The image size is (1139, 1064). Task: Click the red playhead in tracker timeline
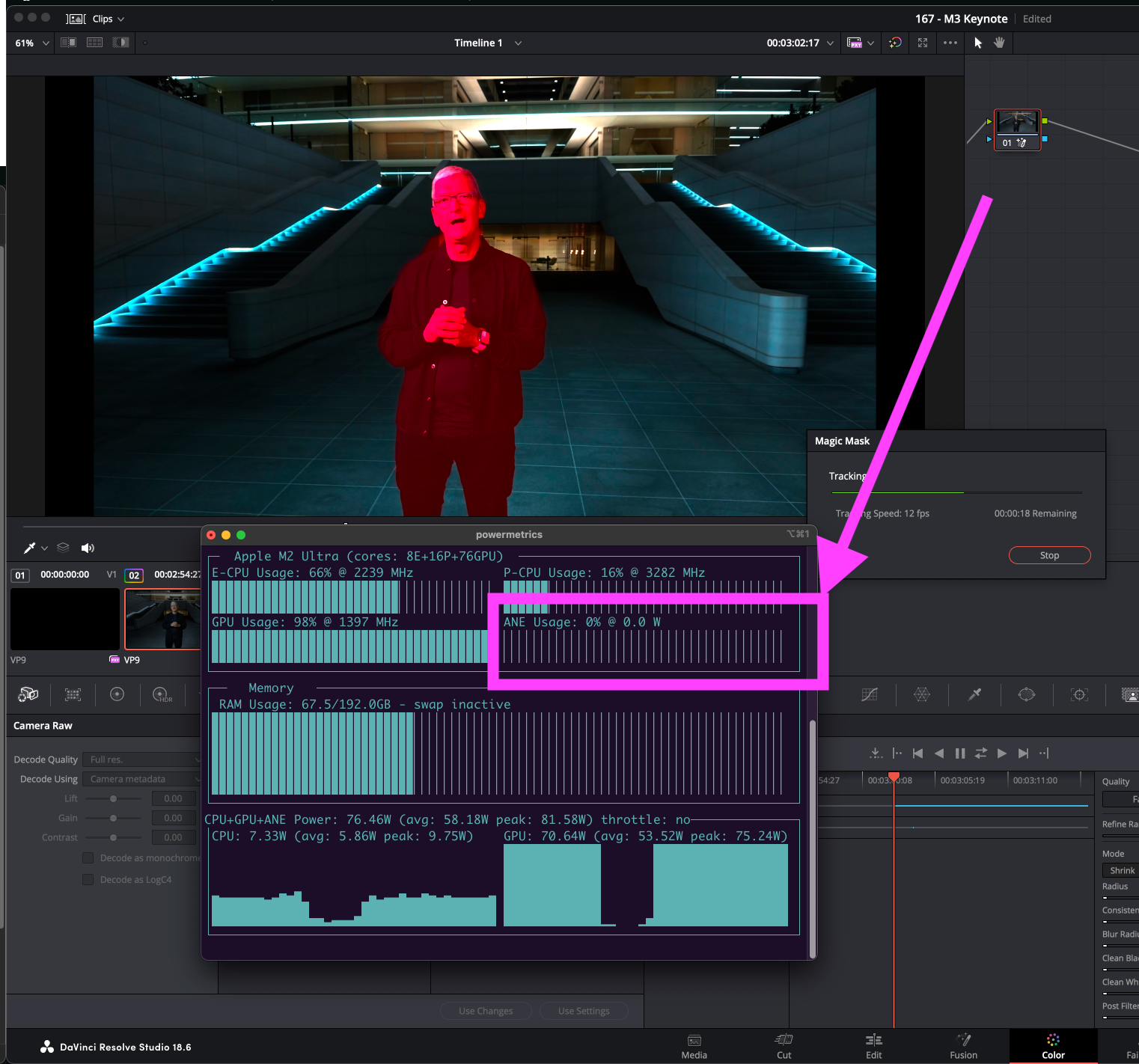[894, 777]
